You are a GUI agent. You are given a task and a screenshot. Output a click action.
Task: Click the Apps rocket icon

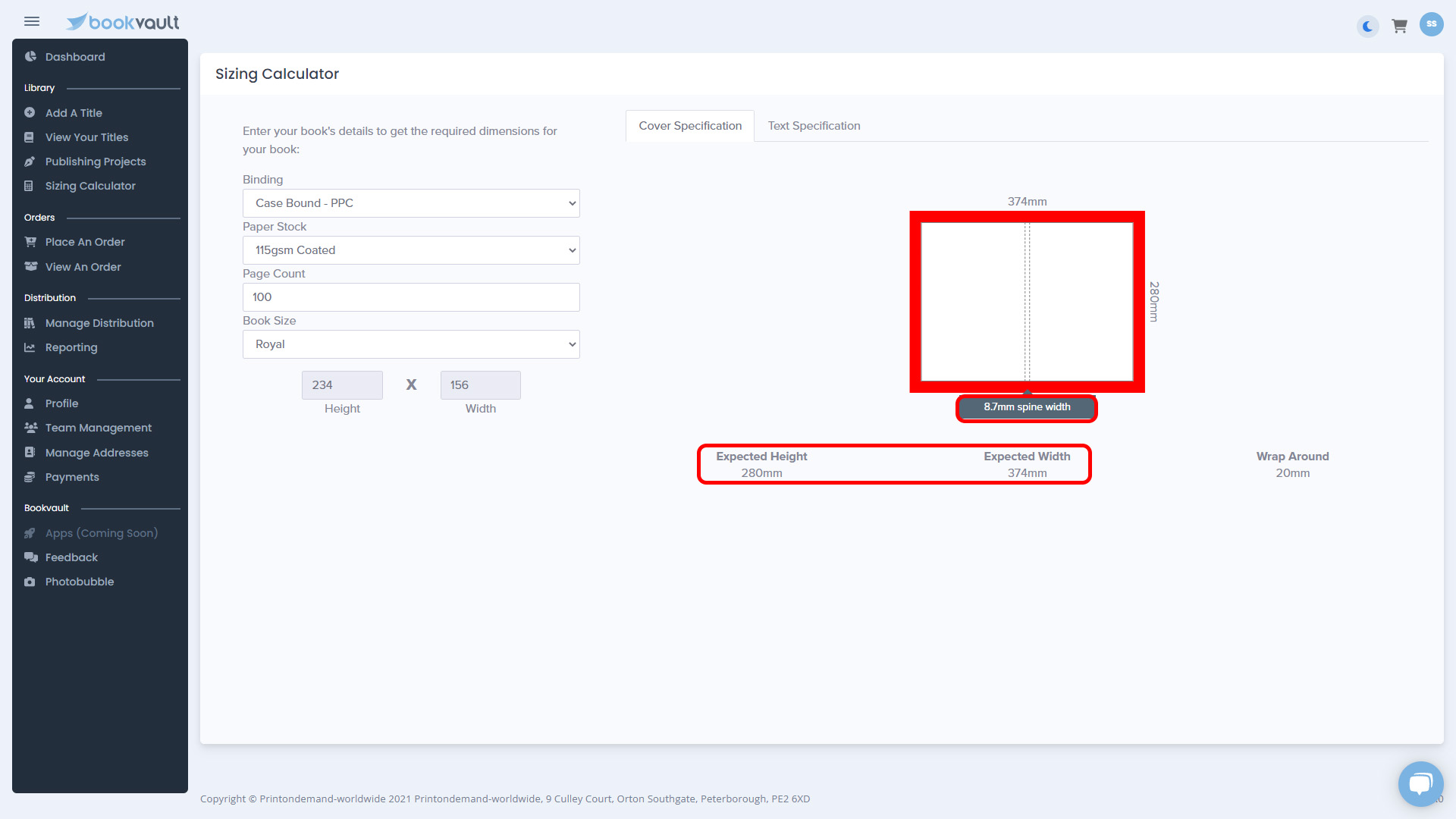pyautogui.click(x=30, y=533)
